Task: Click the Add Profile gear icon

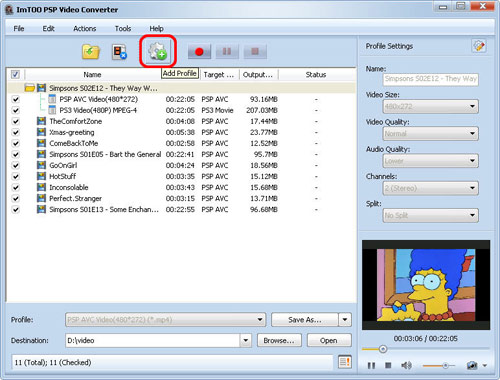Action: click(157, 52)
